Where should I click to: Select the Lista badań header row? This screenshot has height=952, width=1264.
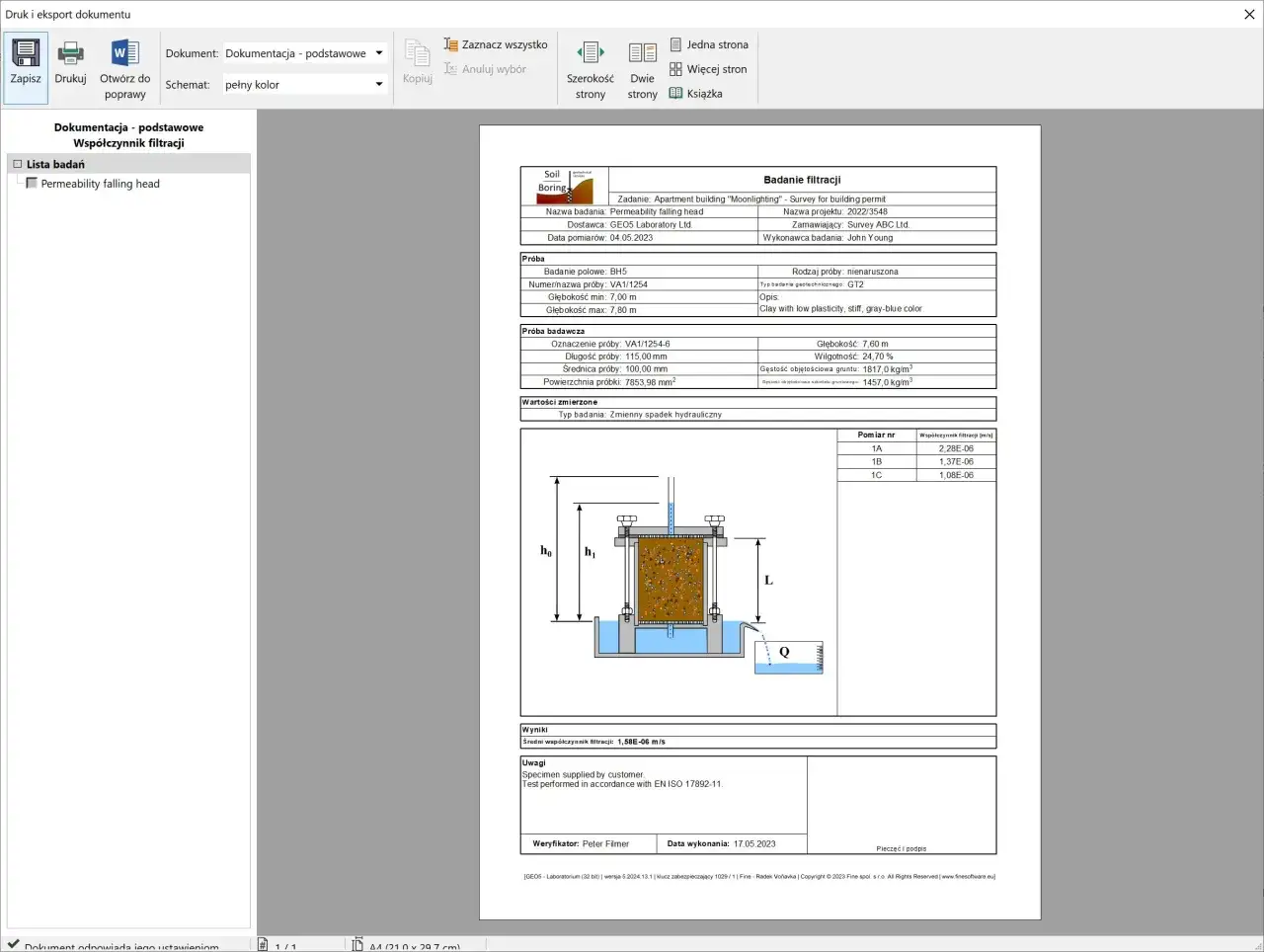[x=128, y=164]
